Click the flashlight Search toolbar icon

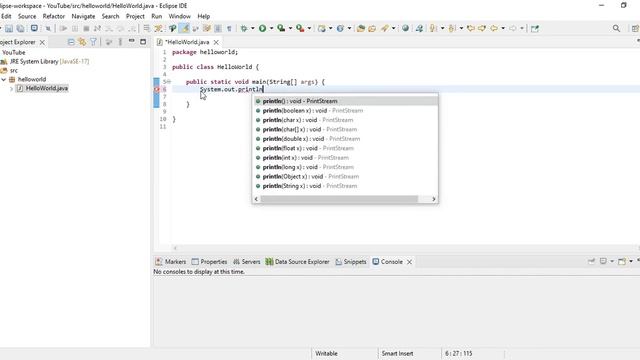coord(384,28)
